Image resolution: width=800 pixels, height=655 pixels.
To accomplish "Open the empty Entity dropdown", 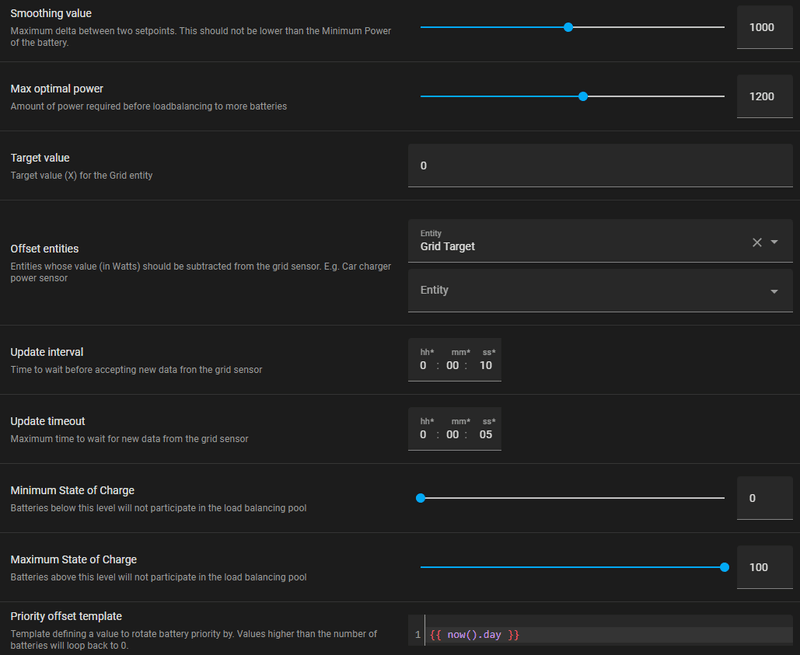I will 600,290.
